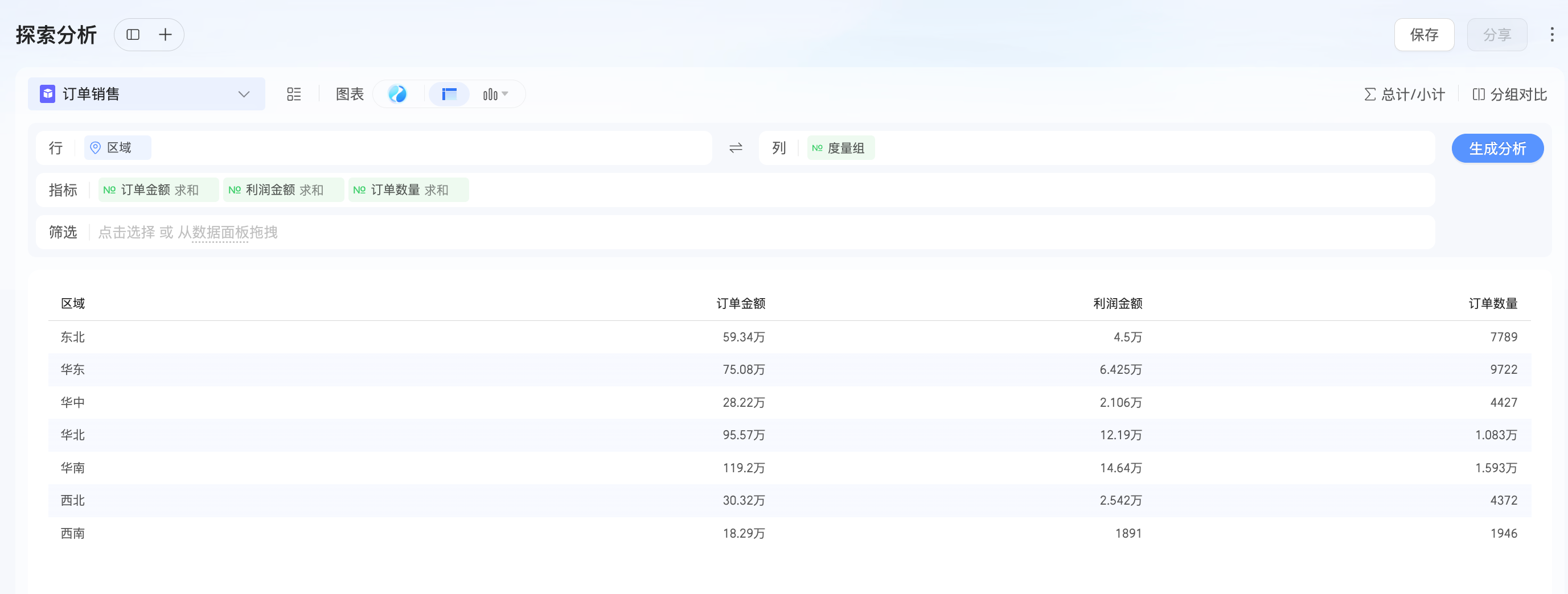Open the 利润金额 求和 metric chip
This screenshot has width=1568, height=594.
click(283, 189)
